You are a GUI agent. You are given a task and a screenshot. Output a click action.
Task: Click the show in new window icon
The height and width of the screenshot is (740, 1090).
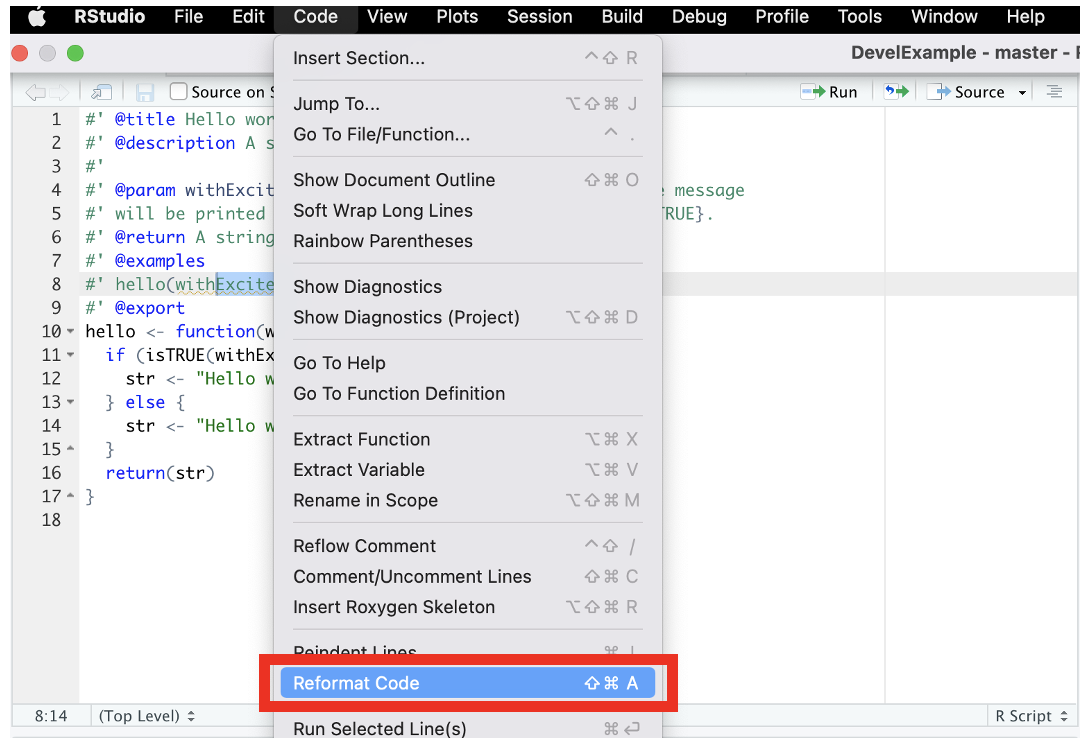tap(101, 92)
